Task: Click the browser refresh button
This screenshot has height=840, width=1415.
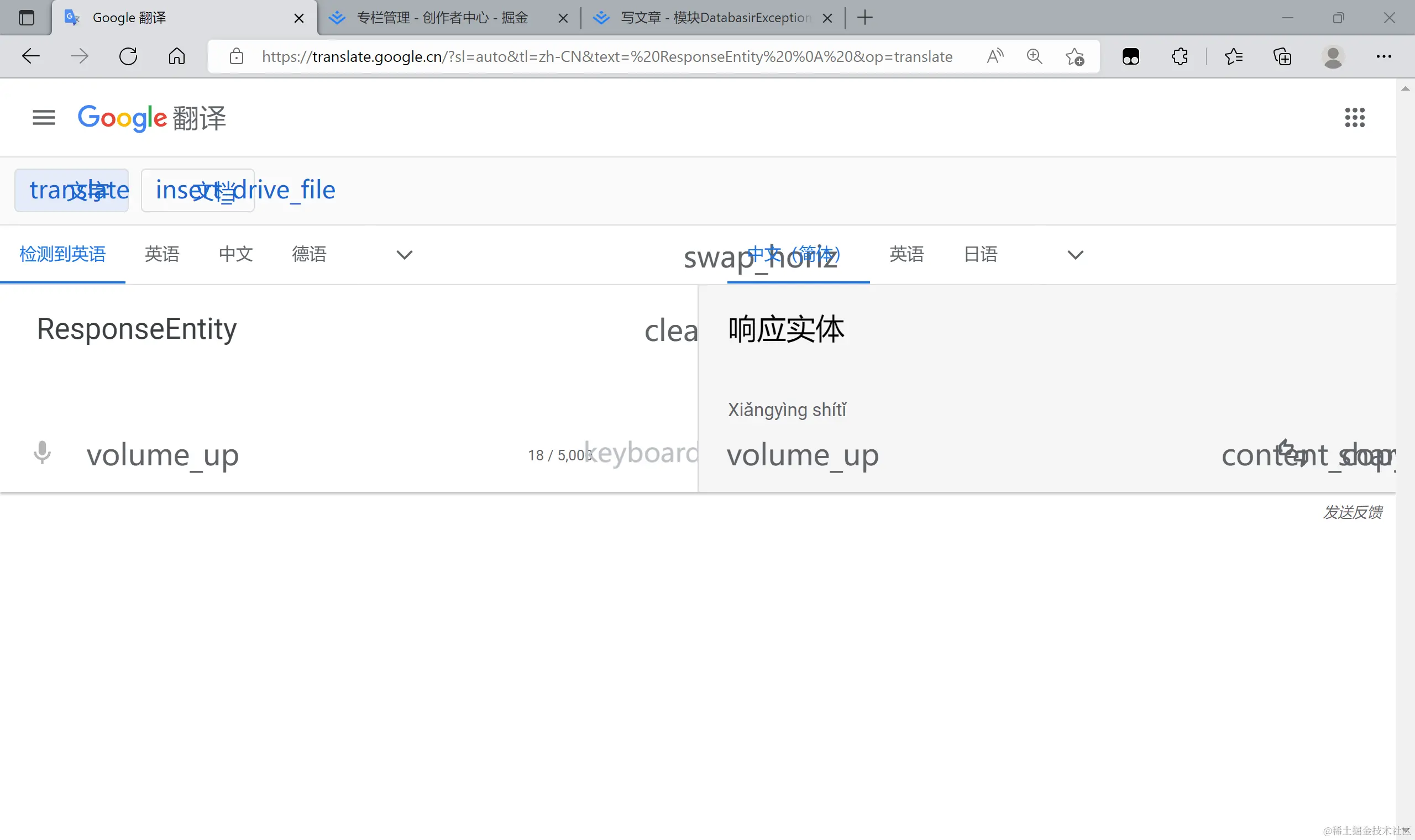Action: tap(128, 56)
